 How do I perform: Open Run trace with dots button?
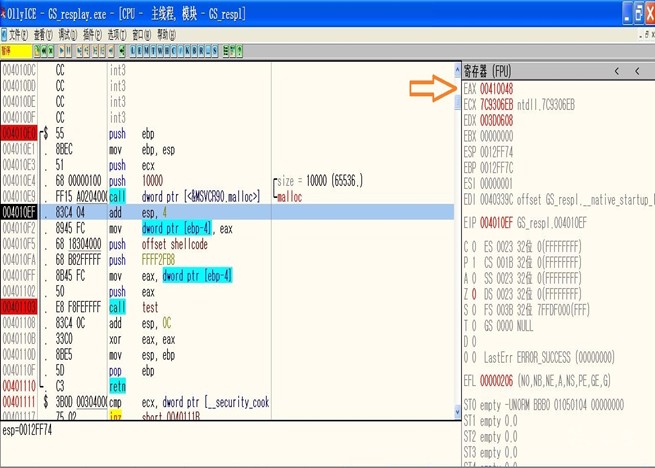tap(208, 51)
